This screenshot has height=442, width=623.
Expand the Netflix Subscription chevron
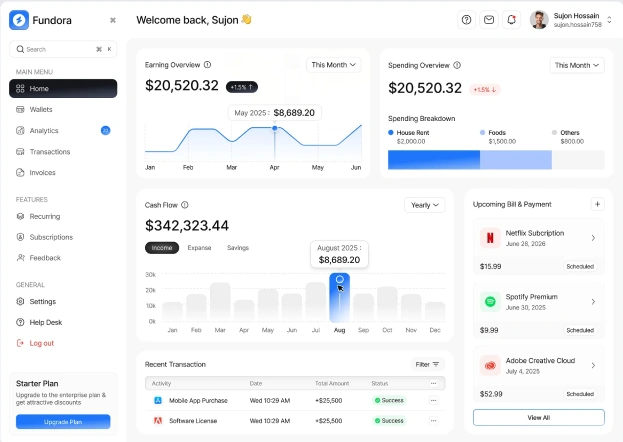coord(593,238)
